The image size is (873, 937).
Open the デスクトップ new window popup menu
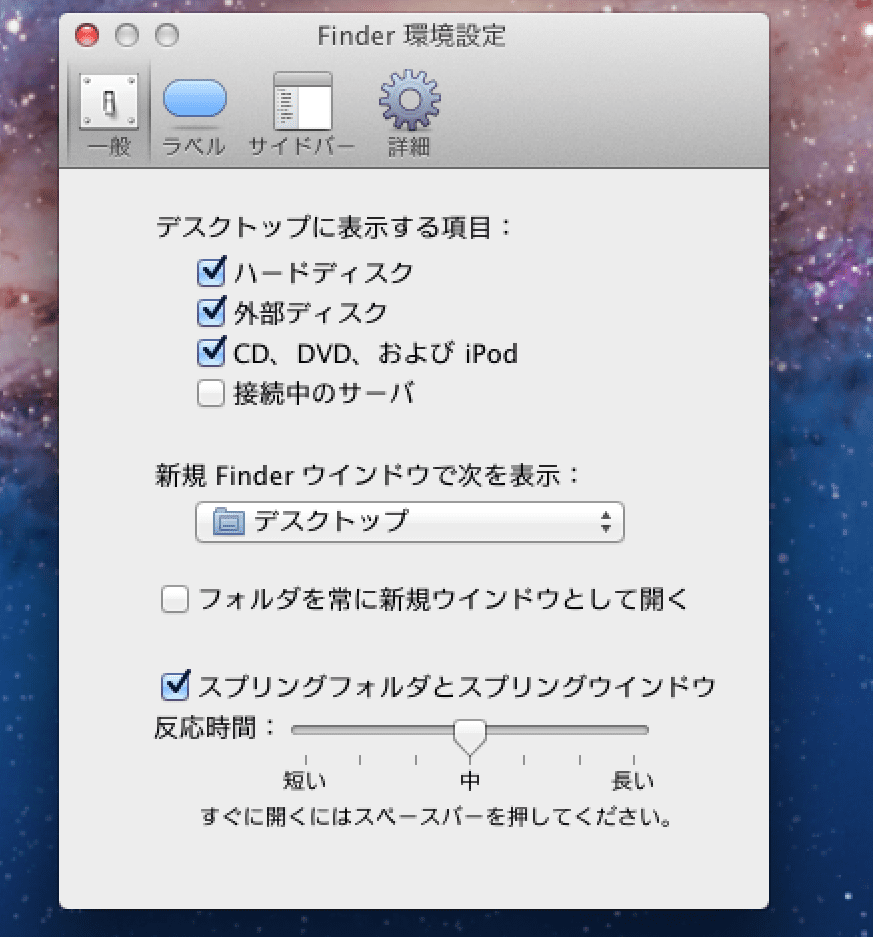(x=410, y=522)
